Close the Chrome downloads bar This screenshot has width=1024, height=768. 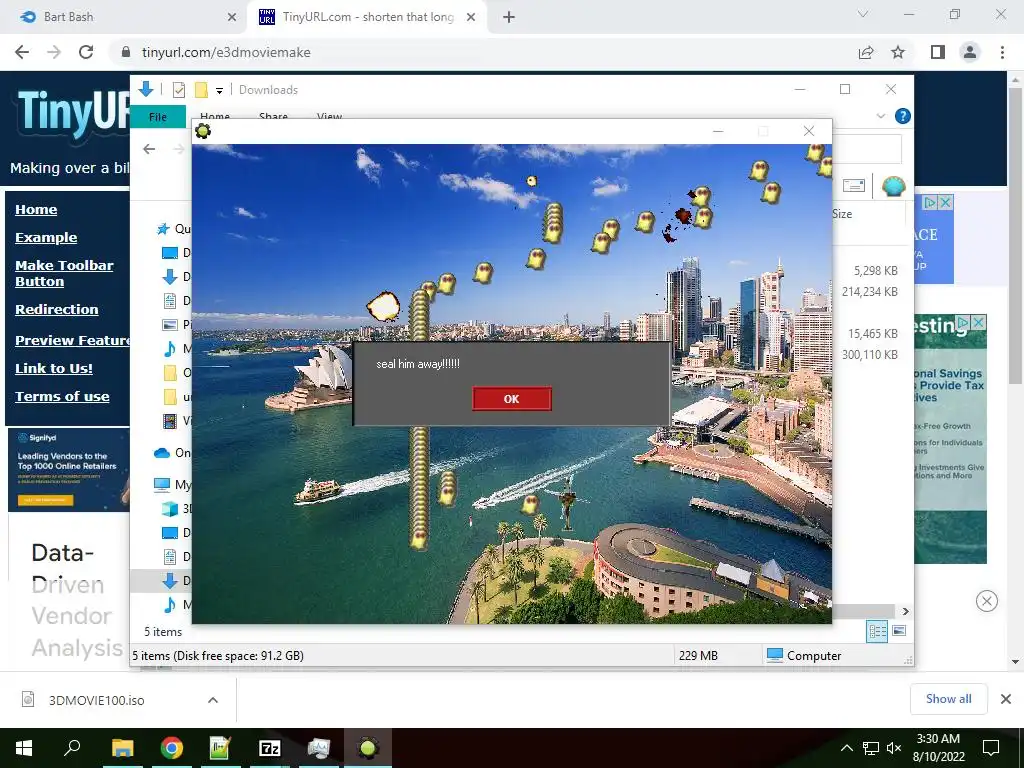point(1006,699)
